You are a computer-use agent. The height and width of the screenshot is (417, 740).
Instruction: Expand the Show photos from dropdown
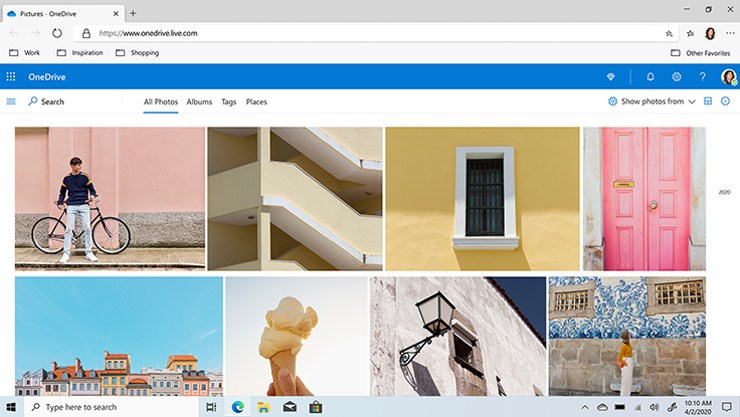click(x=652, y=101)
